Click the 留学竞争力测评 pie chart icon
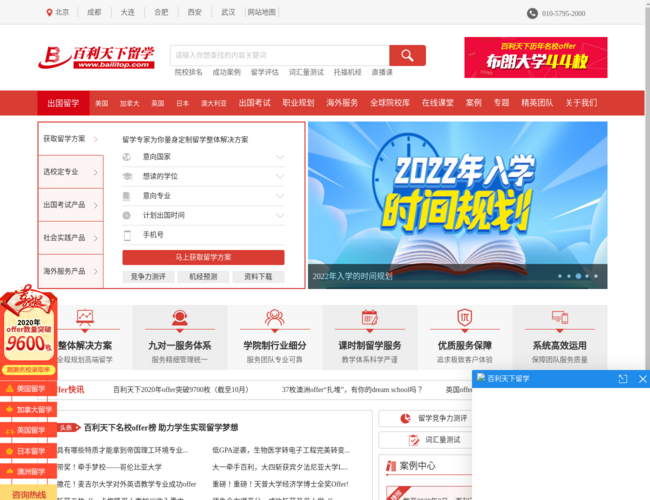The height and width of the screenshot is (500, 650). (x=405, y=418)
